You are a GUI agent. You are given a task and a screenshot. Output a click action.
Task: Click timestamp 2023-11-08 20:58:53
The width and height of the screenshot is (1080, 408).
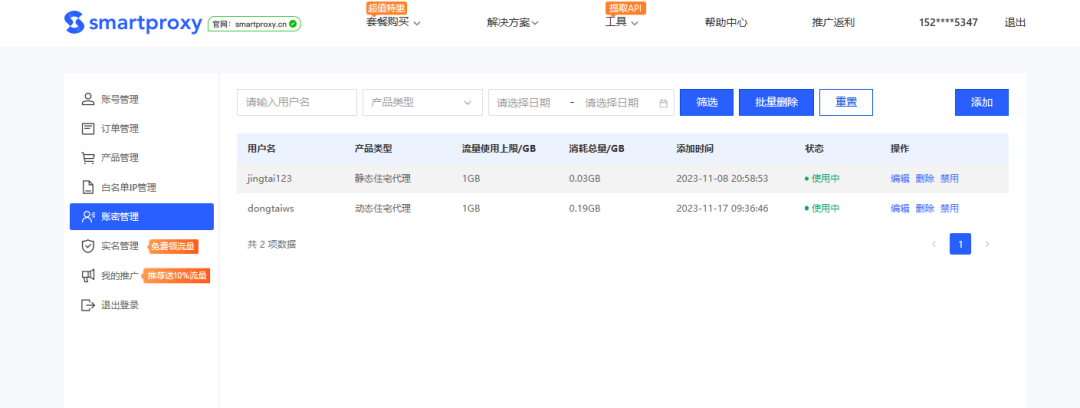click(x=722, y=178)
